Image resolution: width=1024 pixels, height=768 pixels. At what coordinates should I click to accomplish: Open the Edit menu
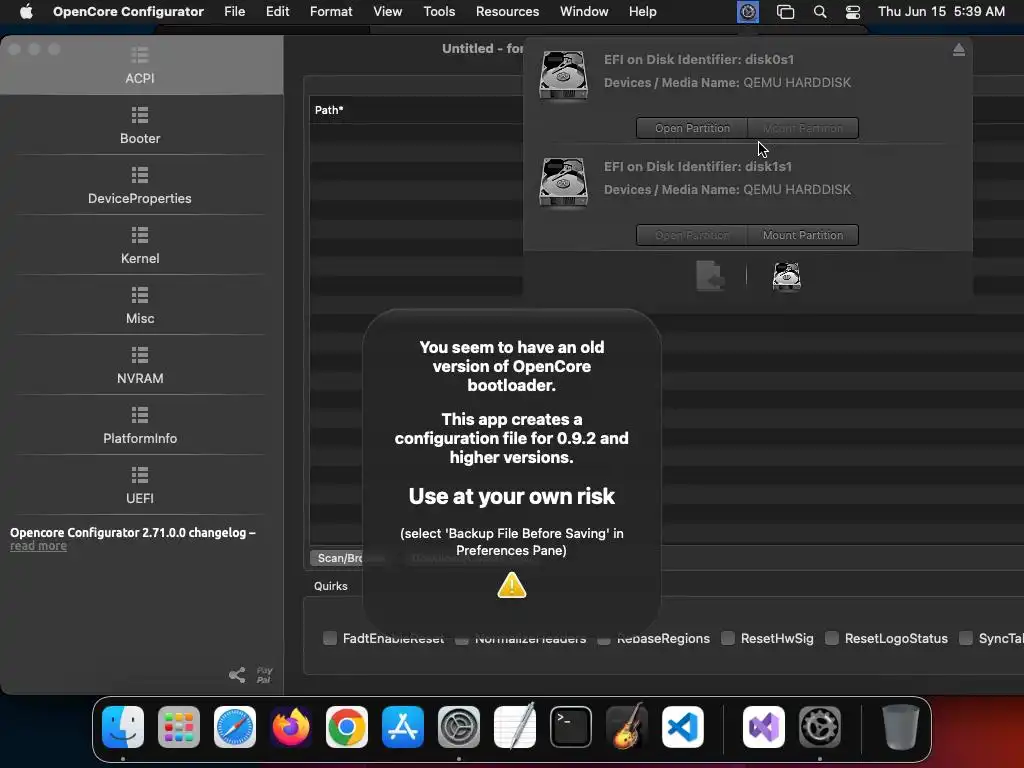coord(278,12)
